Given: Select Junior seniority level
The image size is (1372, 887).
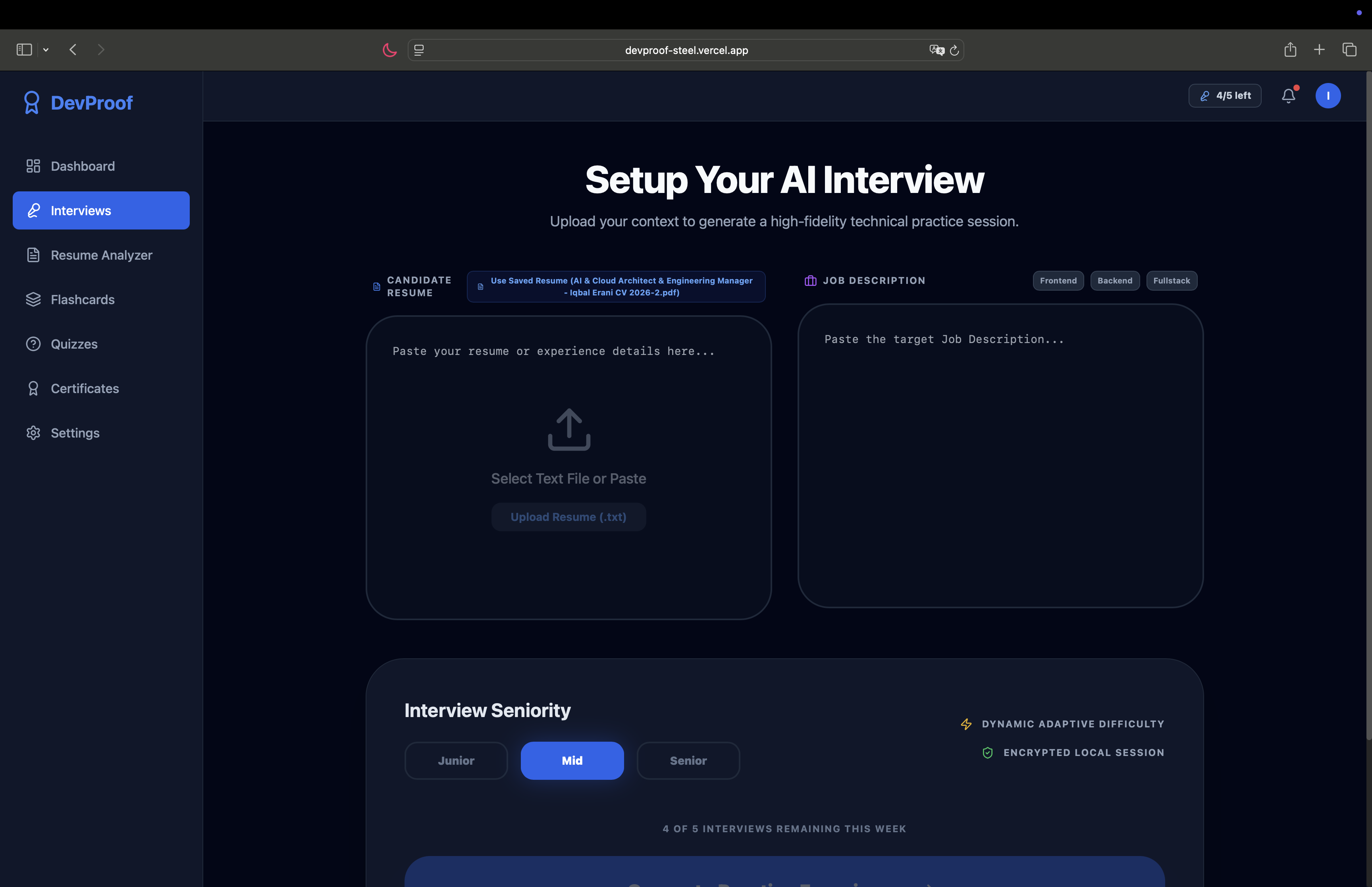Looking at the screenshot, I should point(455,760).
